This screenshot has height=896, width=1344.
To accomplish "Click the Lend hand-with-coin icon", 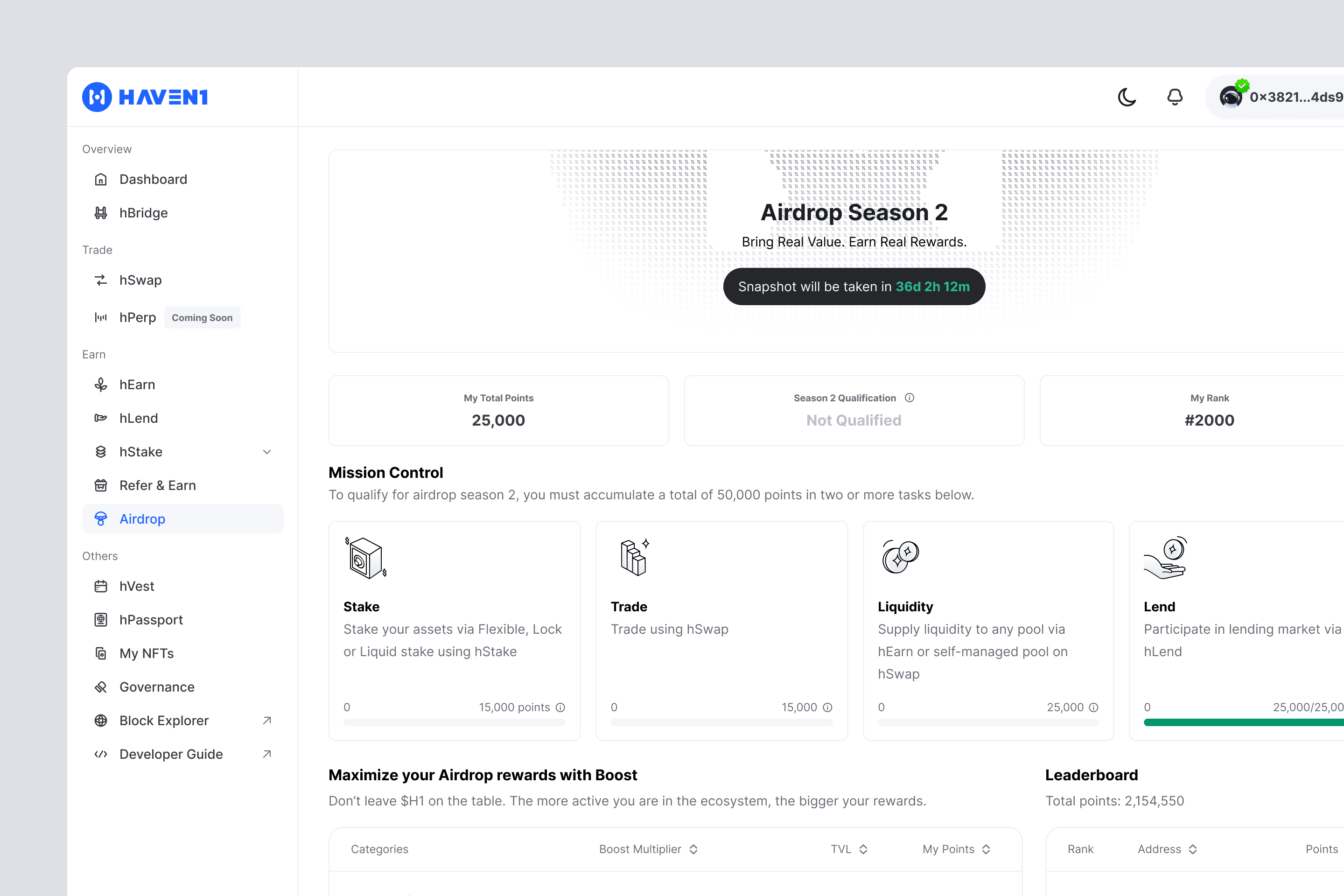I will point(1165,558).
